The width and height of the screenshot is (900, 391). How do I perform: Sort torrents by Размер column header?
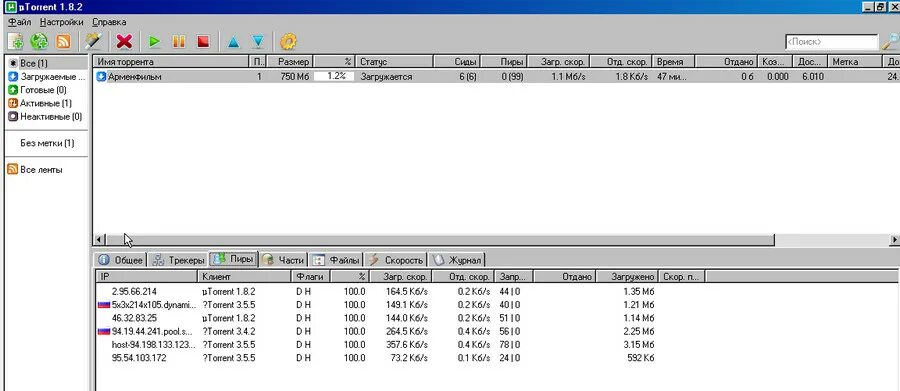click(x=290, y=61)
